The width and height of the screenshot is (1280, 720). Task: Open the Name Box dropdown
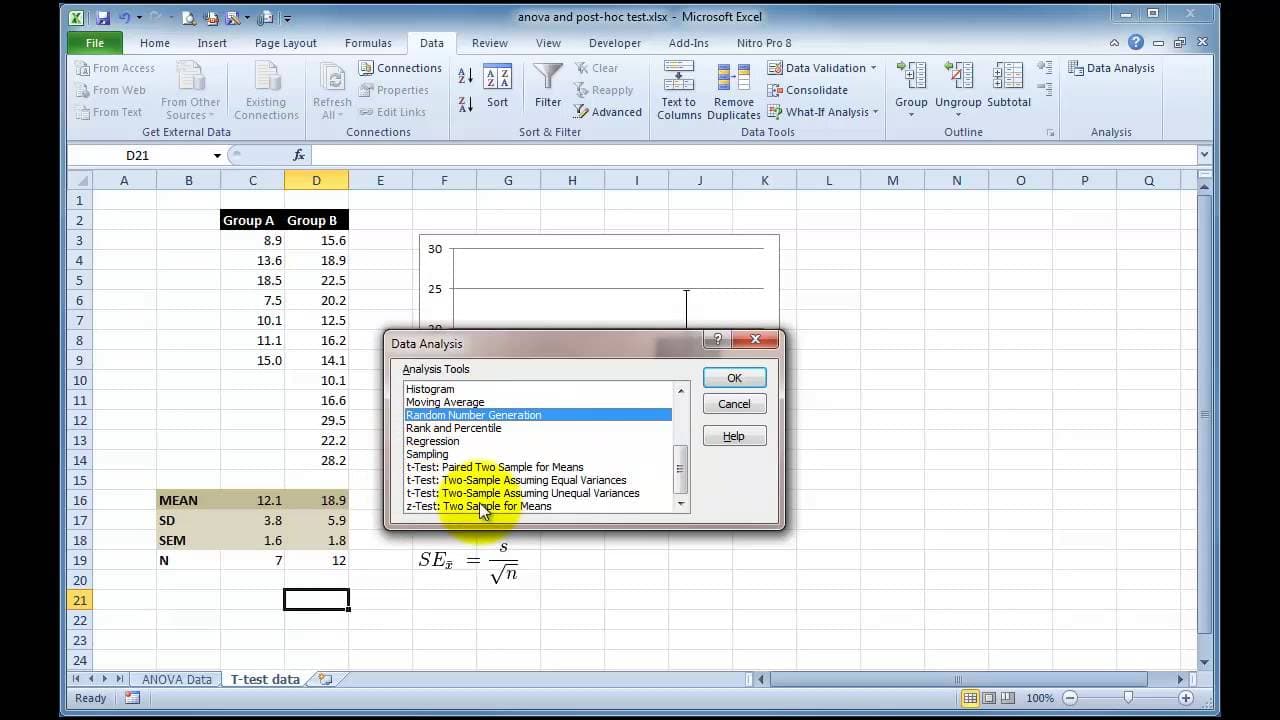[217, 155]
